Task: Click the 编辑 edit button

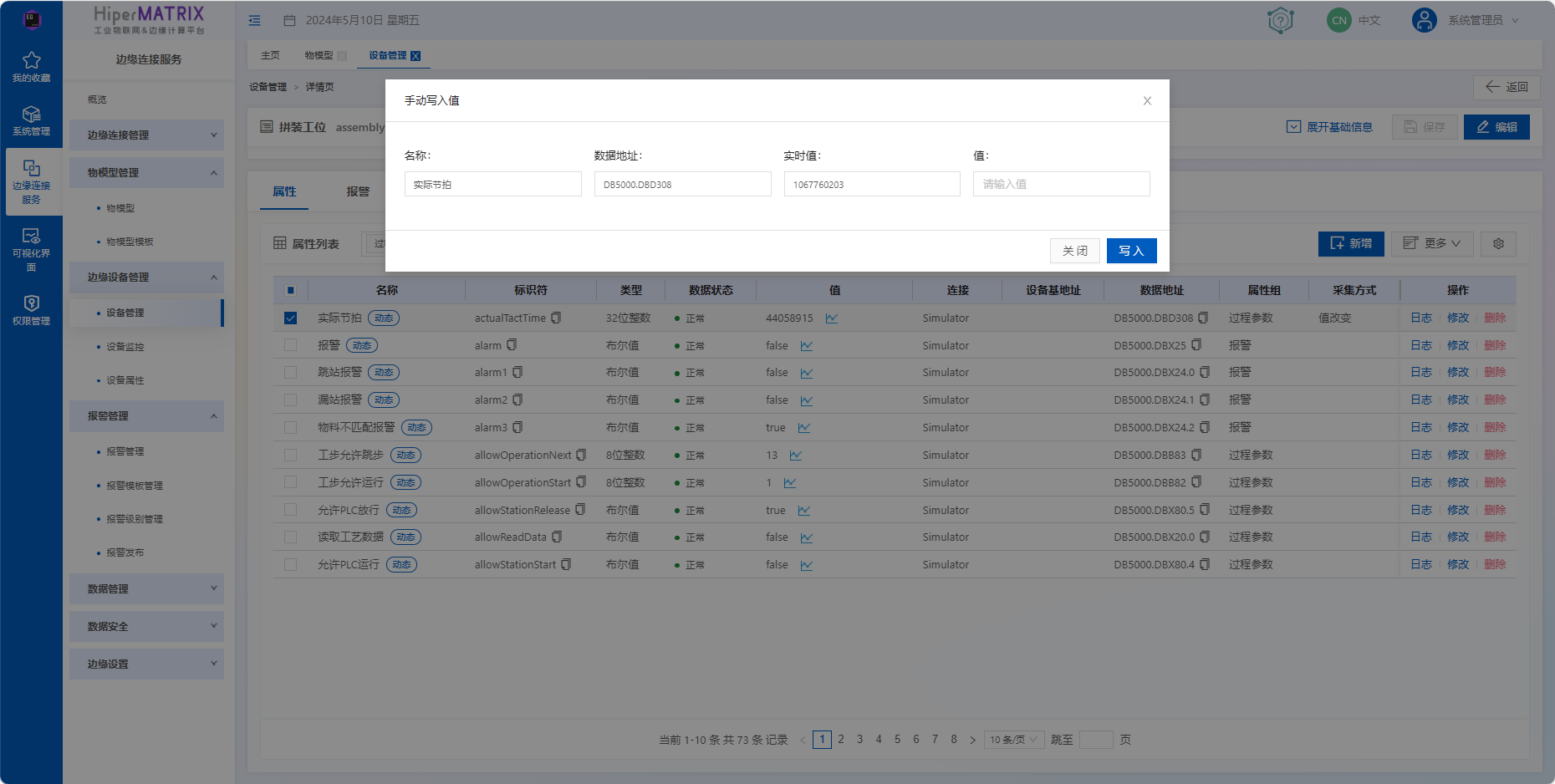Action: point(1496,127)
